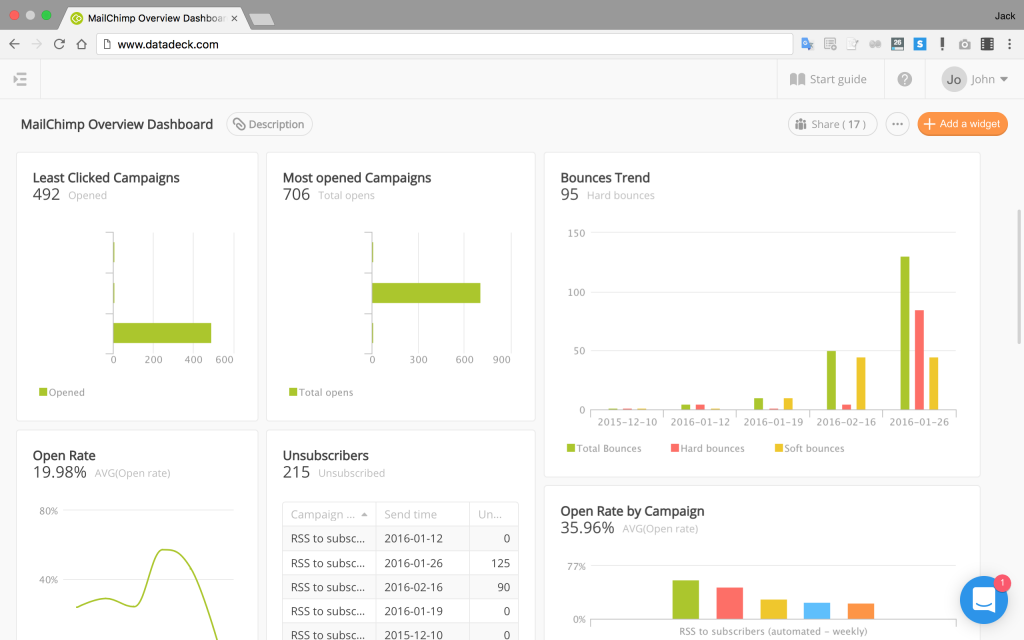Screen dimensions: 1024x640
Task: Reload the page with the refresh icon
Action: 59,44
